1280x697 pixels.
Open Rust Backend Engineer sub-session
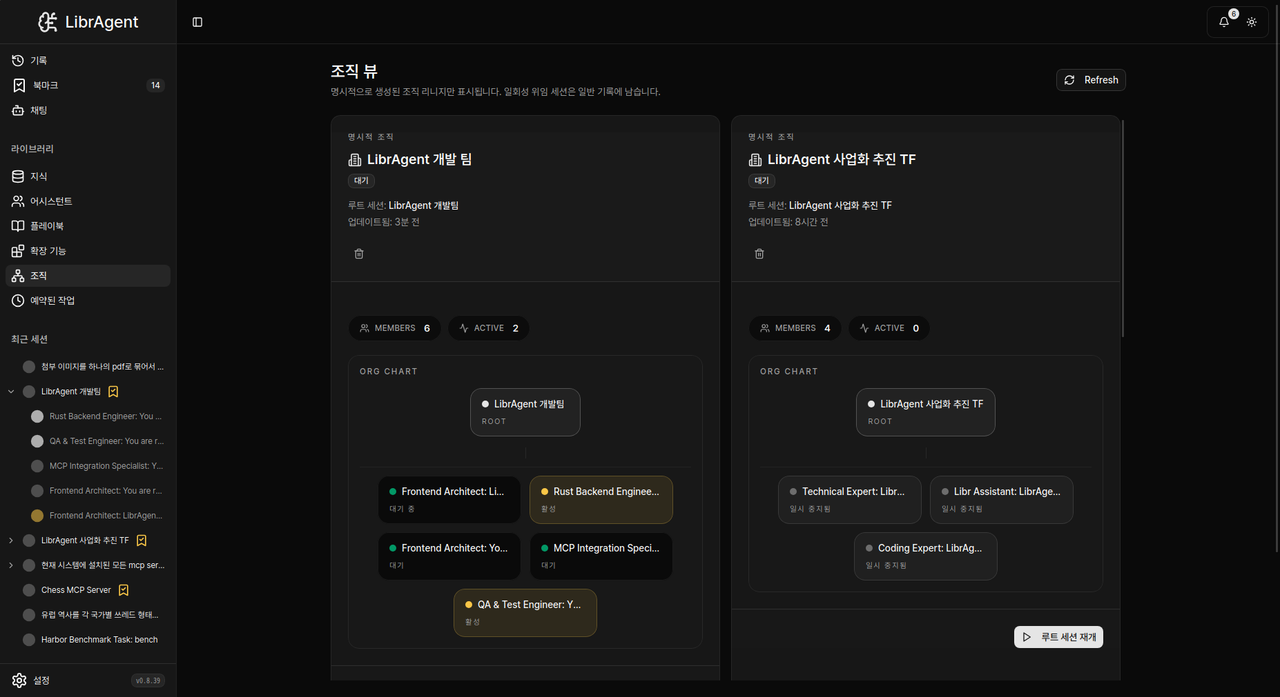[x=98, y=416]
